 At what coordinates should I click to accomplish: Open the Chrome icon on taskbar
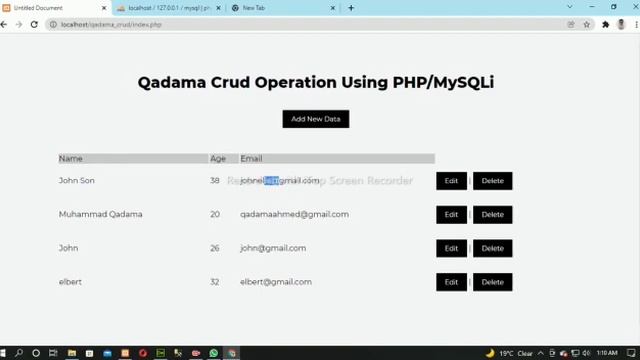pos(231,353)
